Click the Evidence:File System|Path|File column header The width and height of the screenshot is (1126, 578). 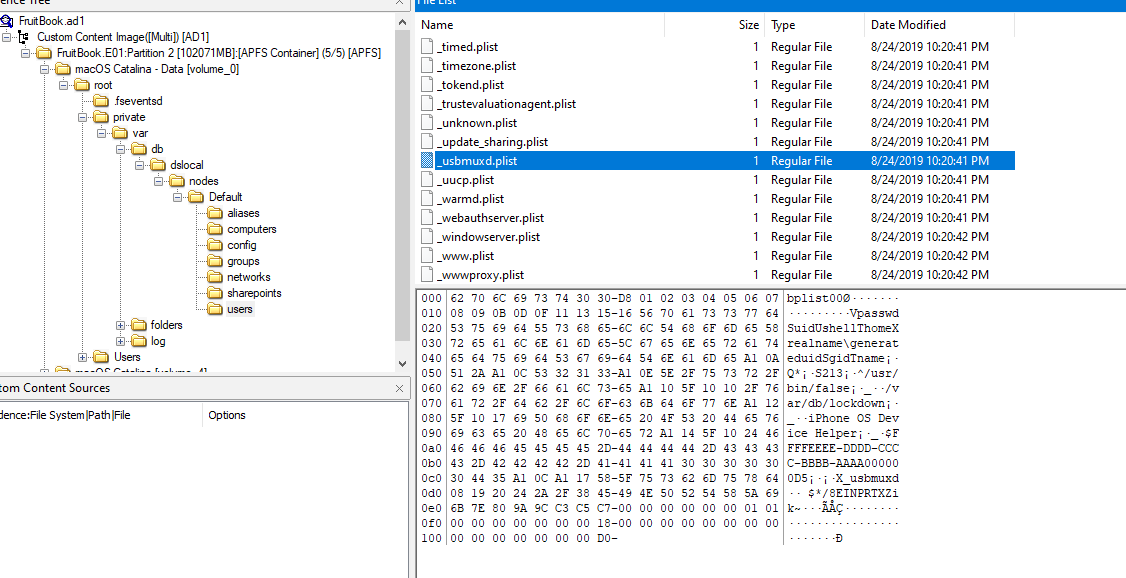(101, 415)
